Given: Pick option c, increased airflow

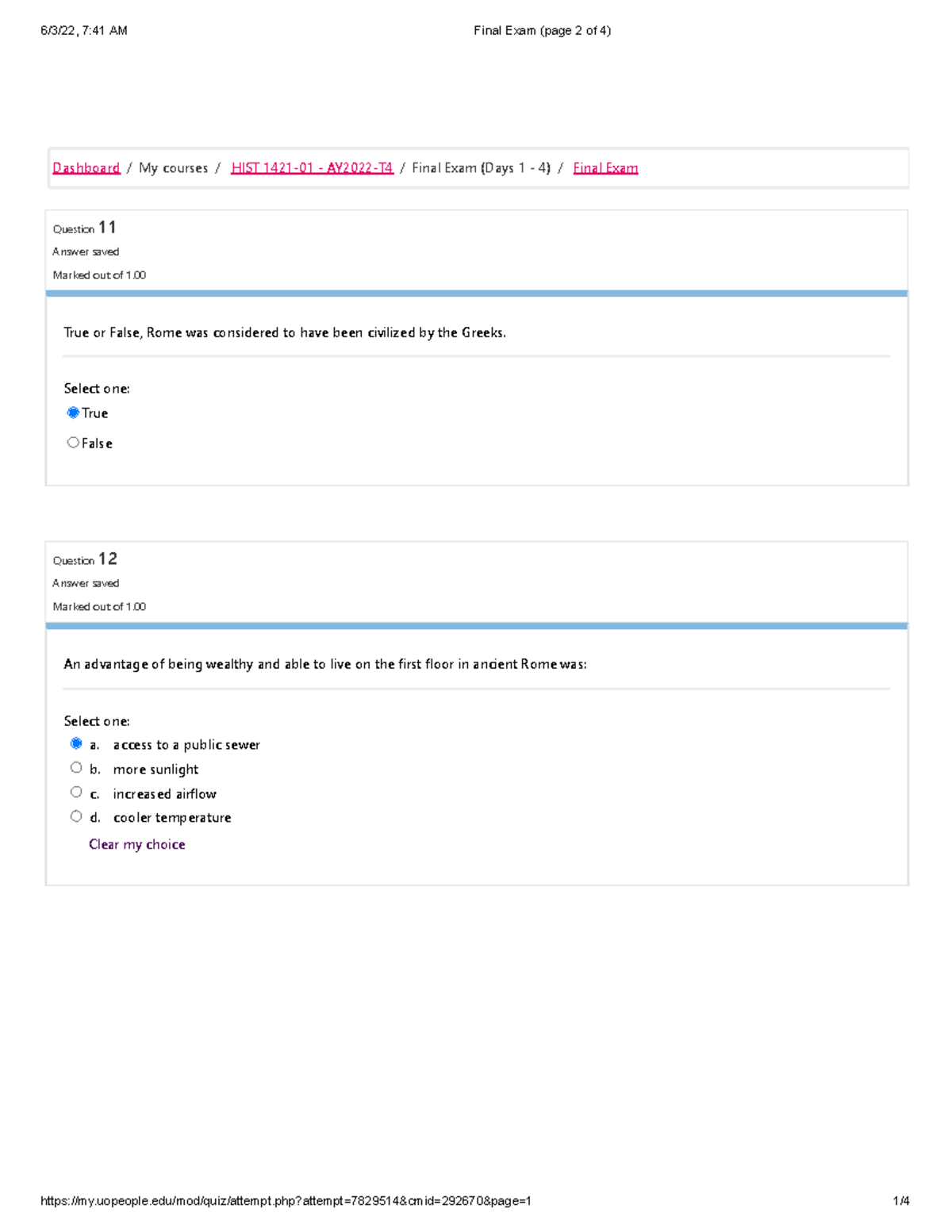Looking at the screenshot, I should pos(76,793).
